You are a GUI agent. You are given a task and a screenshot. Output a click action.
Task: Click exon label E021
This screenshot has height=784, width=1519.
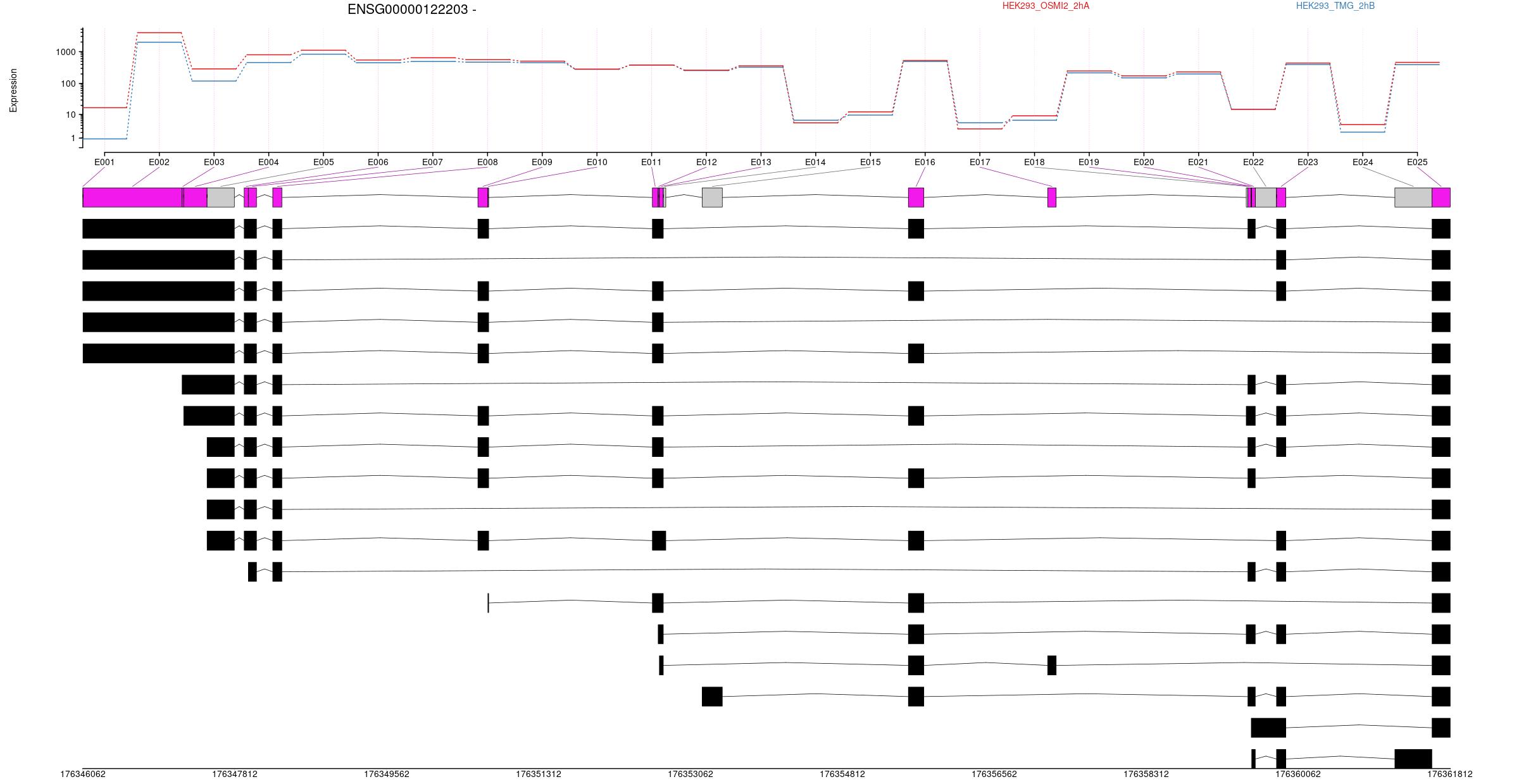(x=1198, y=162)
